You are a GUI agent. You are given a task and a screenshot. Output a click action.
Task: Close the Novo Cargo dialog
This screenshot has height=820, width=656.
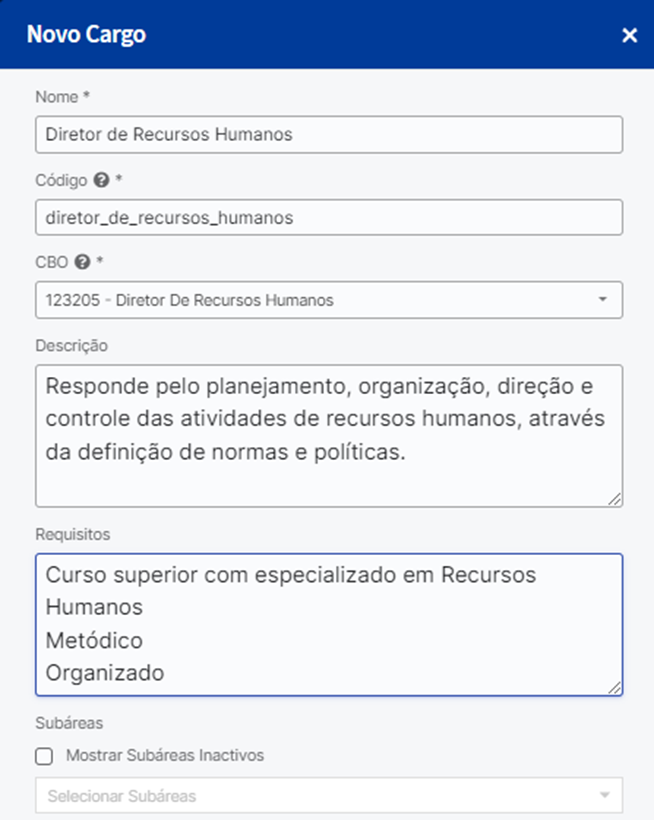coord(629,36)
